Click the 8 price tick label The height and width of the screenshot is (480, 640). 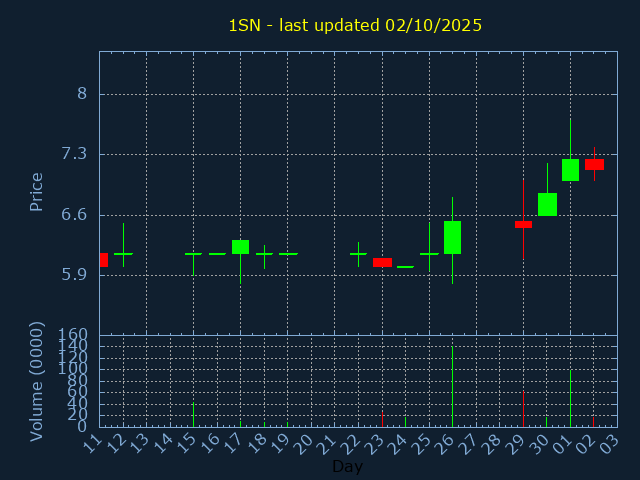click(82, 94)
